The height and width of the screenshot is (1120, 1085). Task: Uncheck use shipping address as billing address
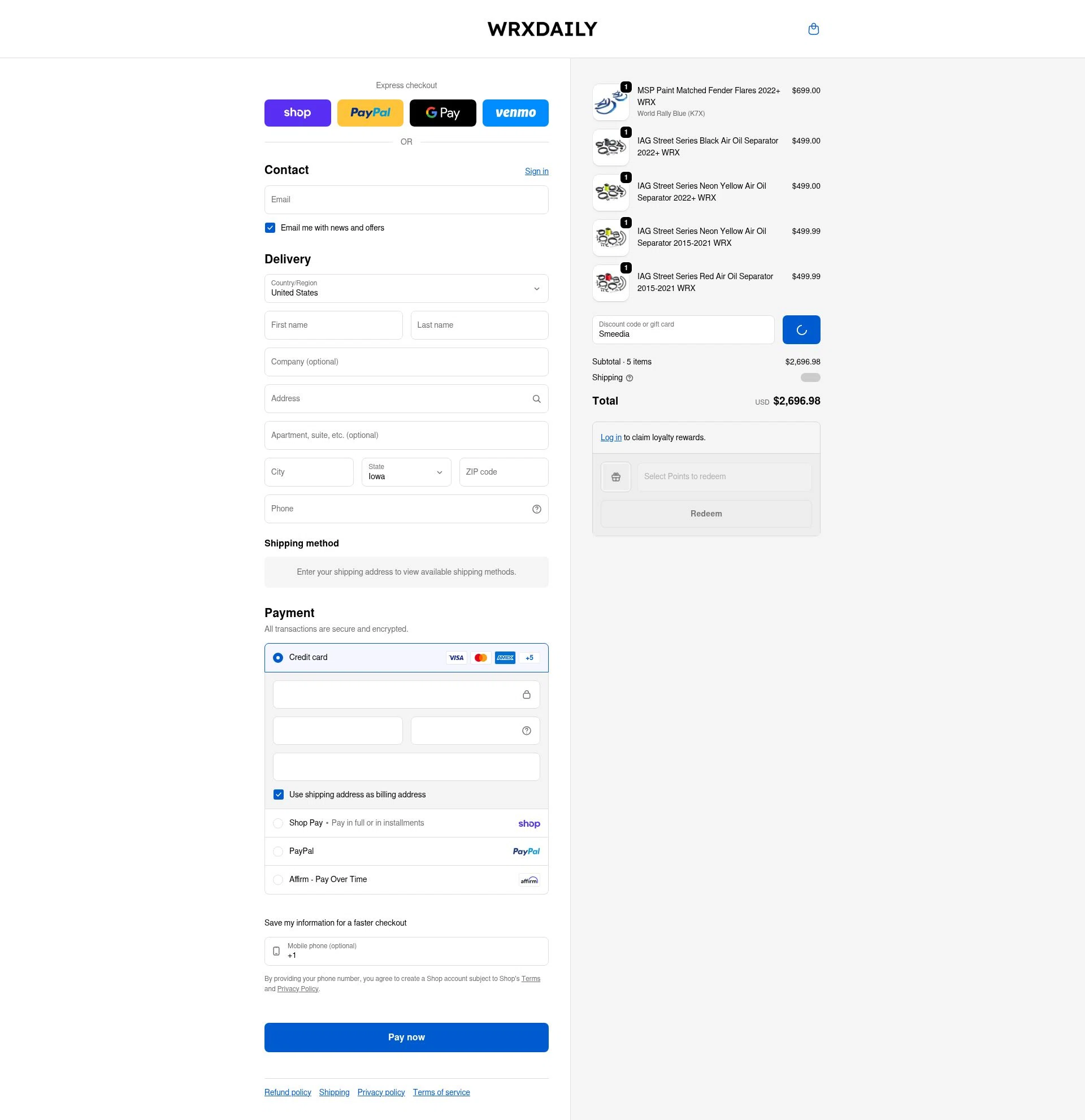[x=279, y=795]
